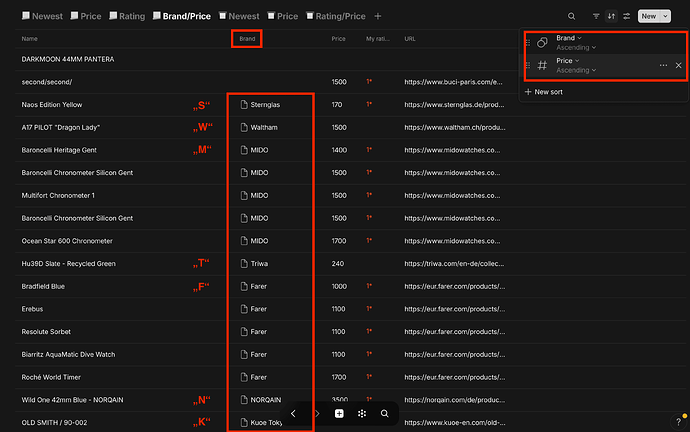Viewport: 690px width, 432px height.
Task: Open the search icon in the top toolbar
Action: tap(571, 16)
